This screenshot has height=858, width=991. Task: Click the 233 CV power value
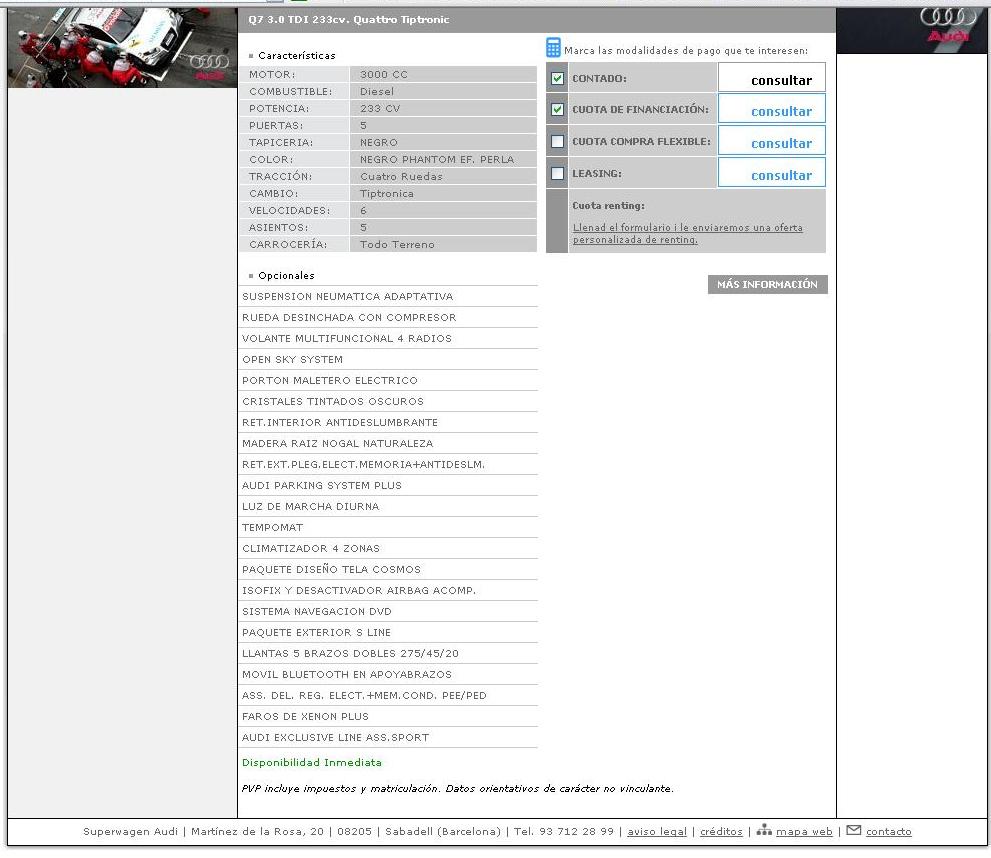click(x=380, y=109)
